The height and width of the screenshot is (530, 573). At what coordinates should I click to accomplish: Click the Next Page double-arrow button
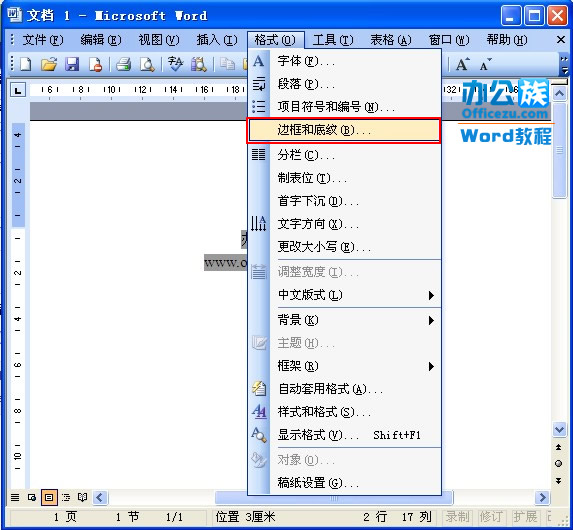click(559, 481)
